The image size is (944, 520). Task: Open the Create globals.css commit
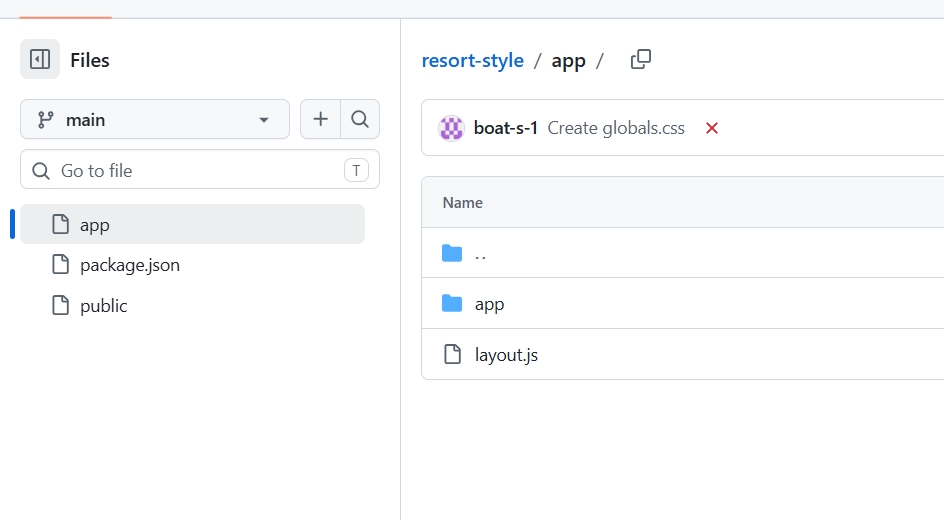point(616,128)
